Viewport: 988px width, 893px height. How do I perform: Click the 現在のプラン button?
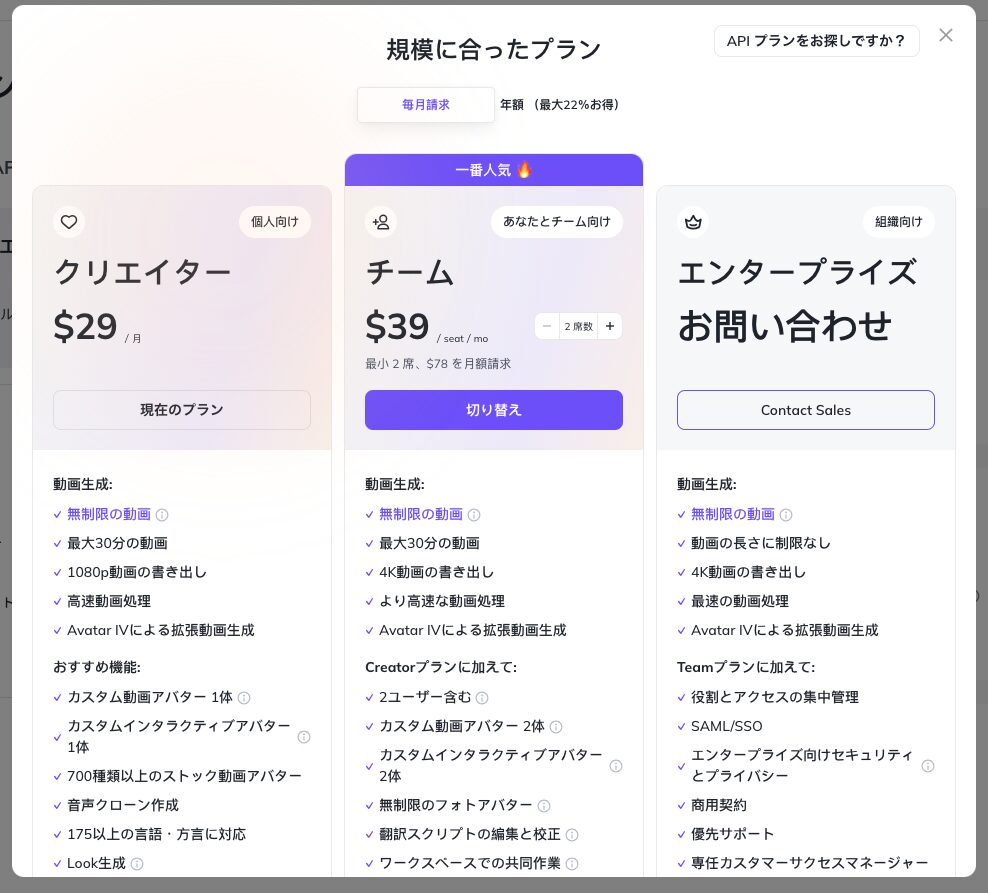pos(182,410)
